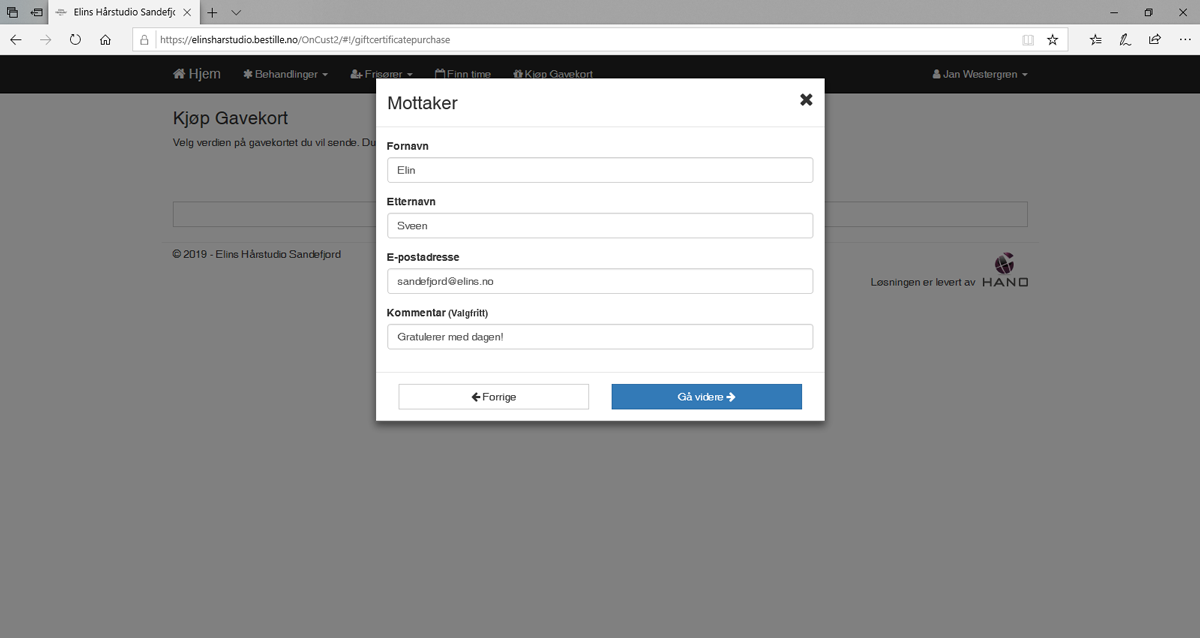Open the Hjem home link
Screen dimensions: 1200x638
tap(197, 74)
